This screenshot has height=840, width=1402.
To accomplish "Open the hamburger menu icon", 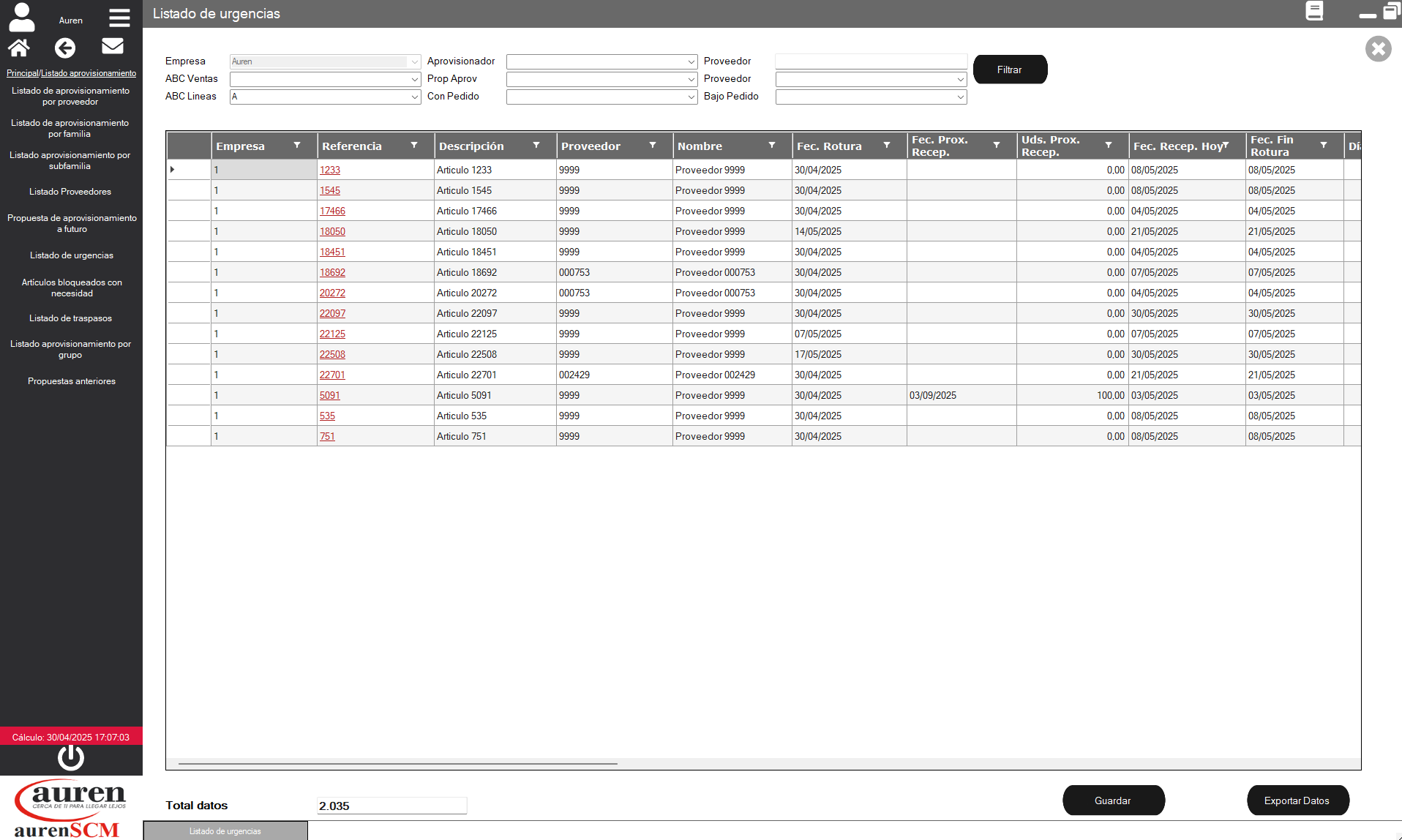I will (x=119, y=18).
